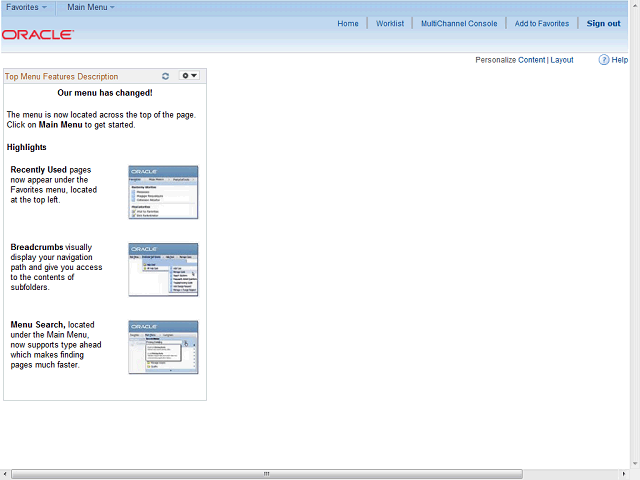
Task: Click 'Recently Used' bold text
Action: [x=38, y=170]
